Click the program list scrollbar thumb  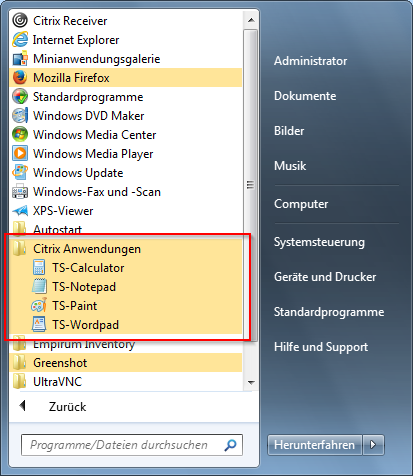click(250, 185)
